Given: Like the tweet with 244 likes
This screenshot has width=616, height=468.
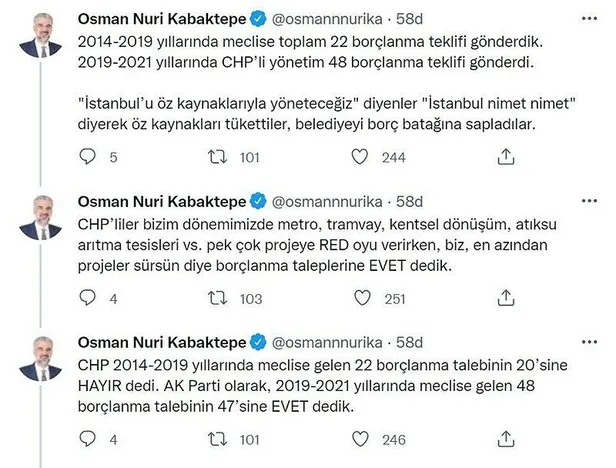Looking at the screenshot, I should (x=359, y=156).
